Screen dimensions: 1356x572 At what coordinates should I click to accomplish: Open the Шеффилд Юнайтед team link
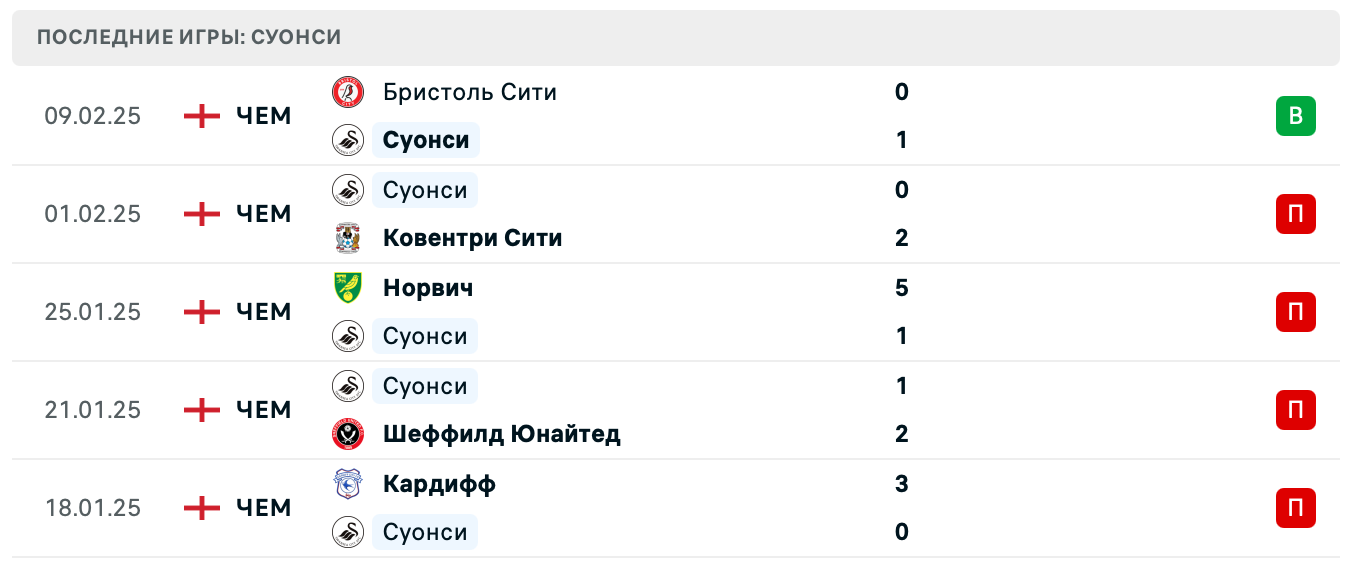(501, 434)
